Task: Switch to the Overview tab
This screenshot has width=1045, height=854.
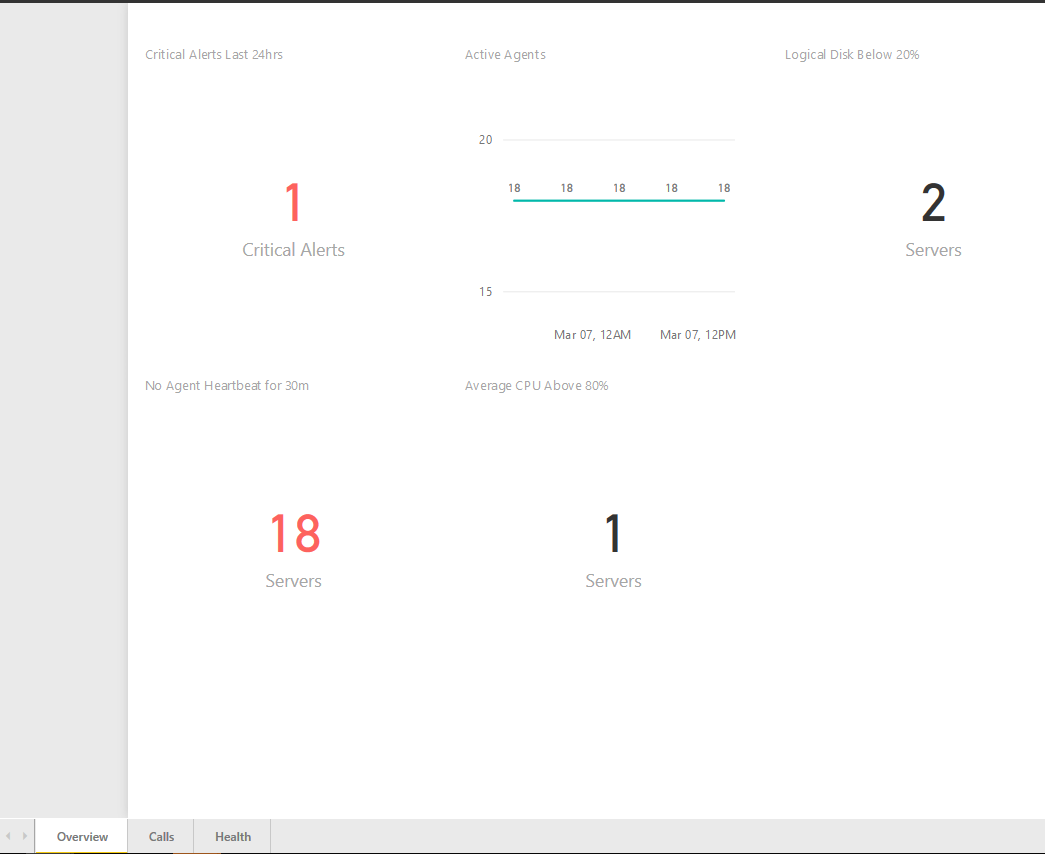Action: [x=82, y=837]
